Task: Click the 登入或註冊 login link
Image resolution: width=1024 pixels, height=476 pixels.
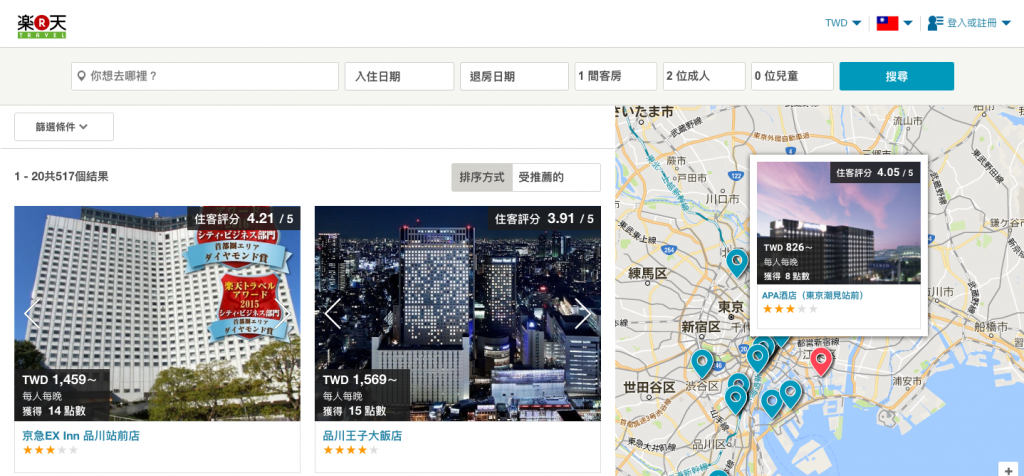Action: click(x=972, y=23)
